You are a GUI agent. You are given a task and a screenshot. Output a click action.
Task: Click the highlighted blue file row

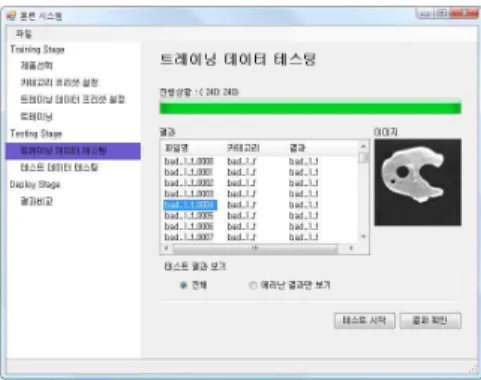(x=190, y=205)
